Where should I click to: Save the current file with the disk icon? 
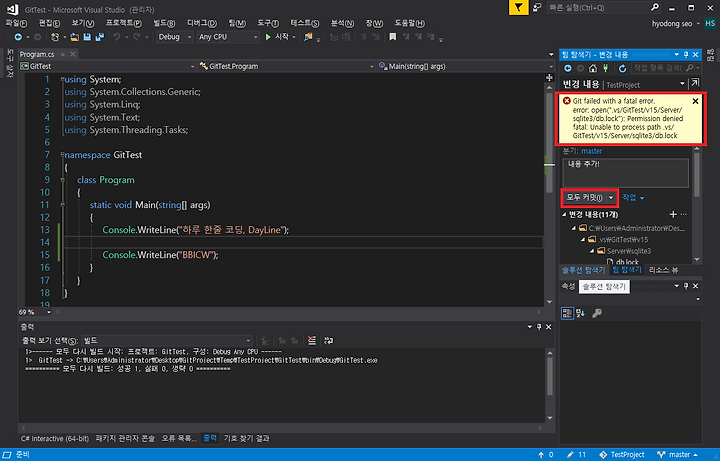coord(87,37)
